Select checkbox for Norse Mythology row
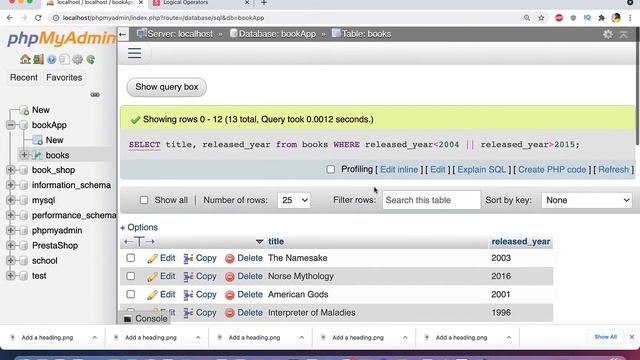 (x=131, y=276)
